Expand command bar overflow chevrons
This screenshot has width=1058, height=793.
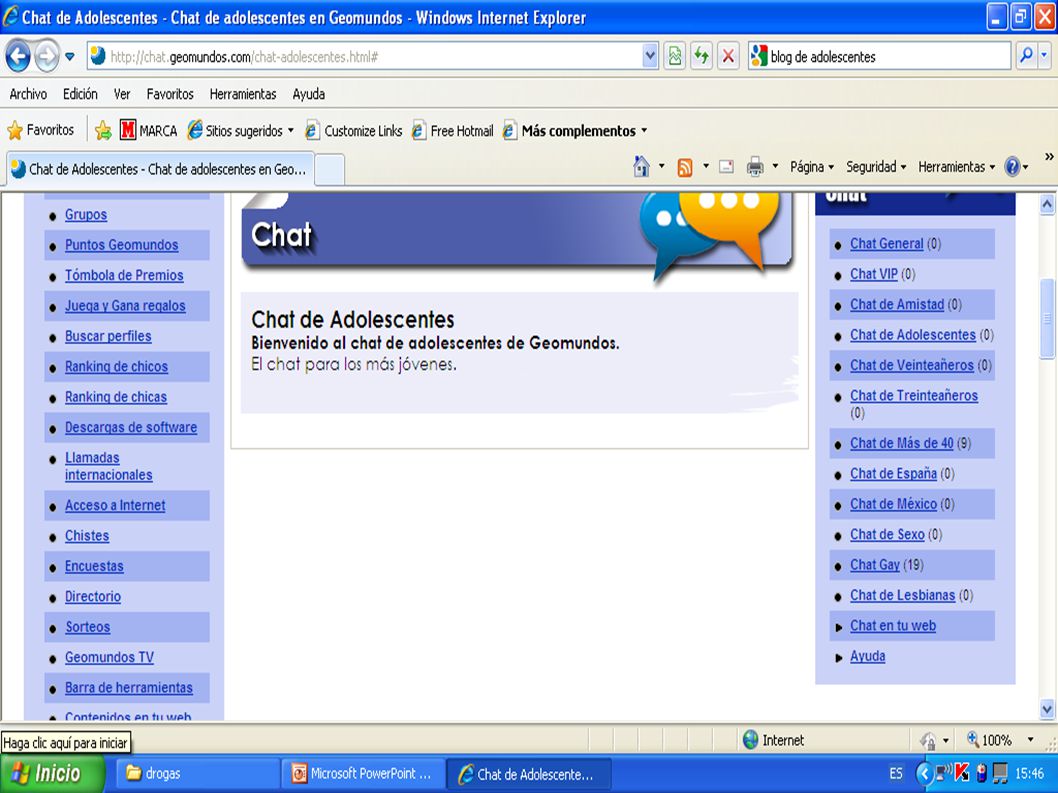1049,157
